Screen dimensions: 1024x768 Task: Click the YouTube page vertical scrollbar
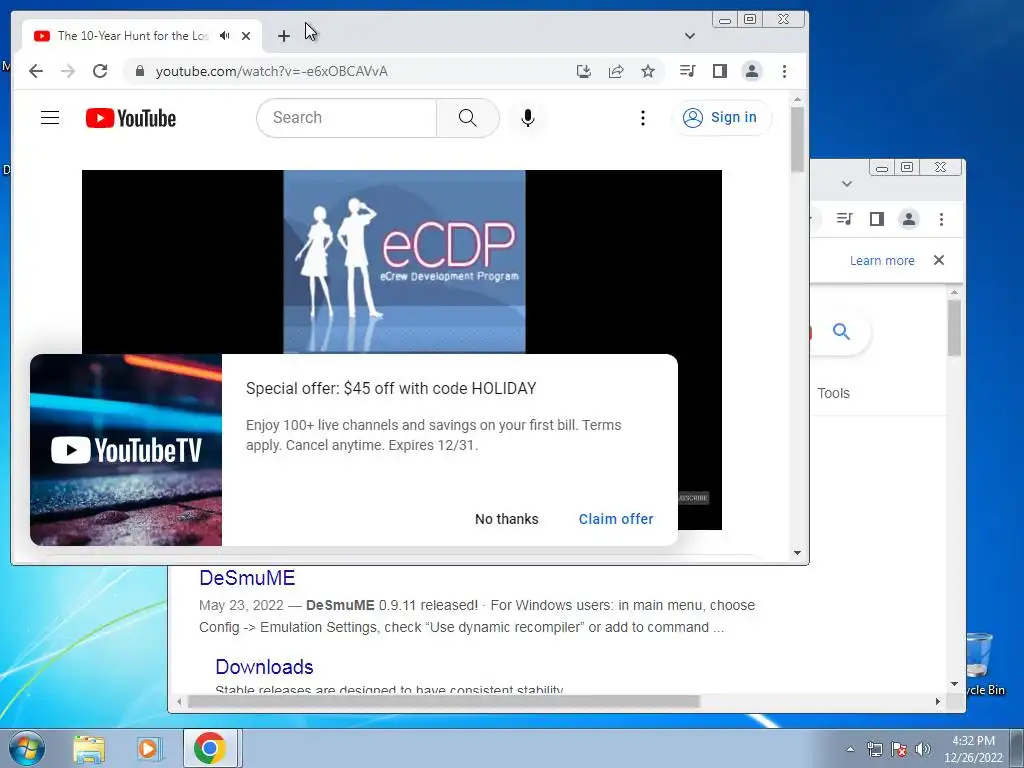tap(797, 140)
